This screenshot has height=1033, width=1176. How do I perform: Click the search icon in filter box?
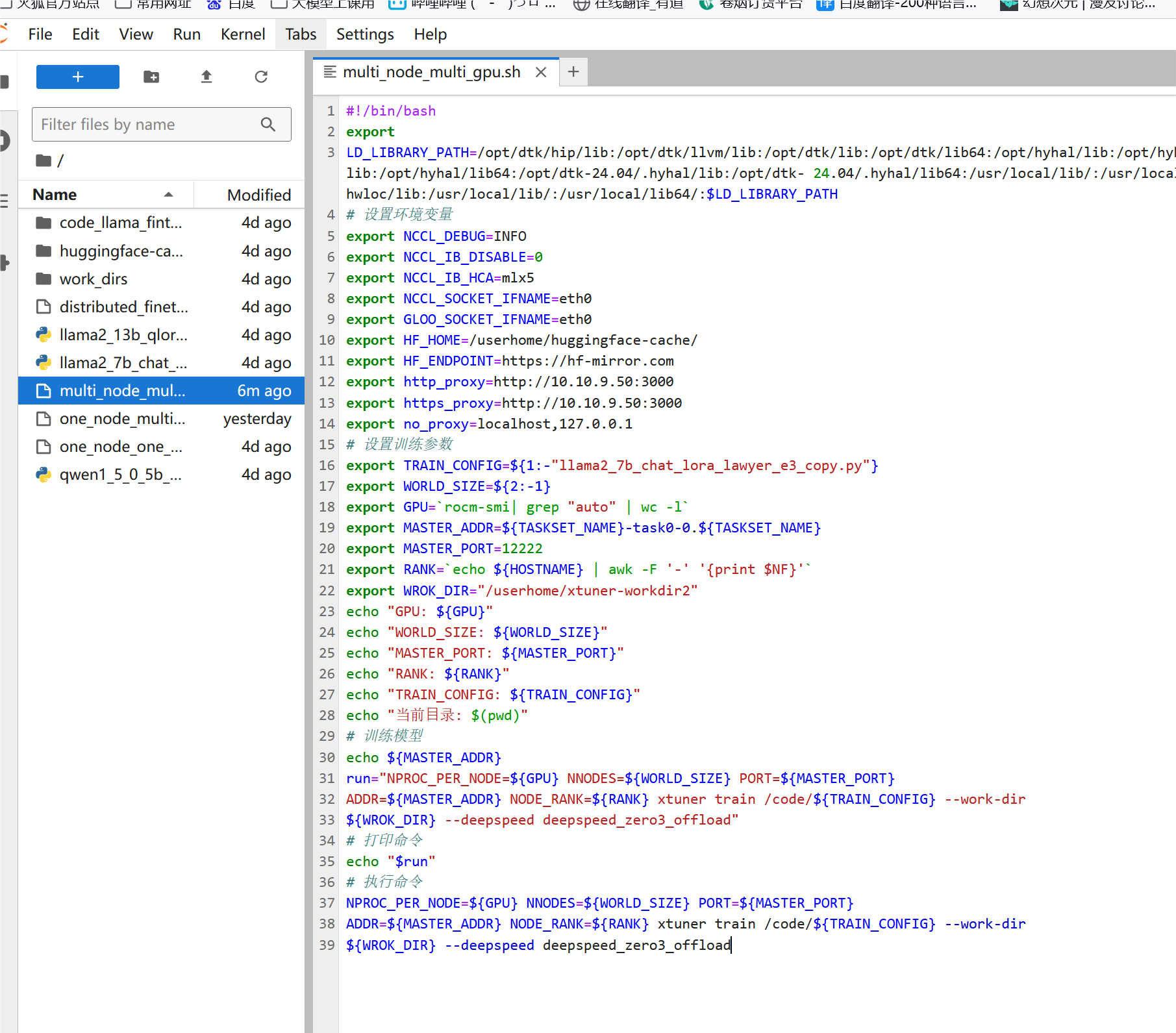268,124
